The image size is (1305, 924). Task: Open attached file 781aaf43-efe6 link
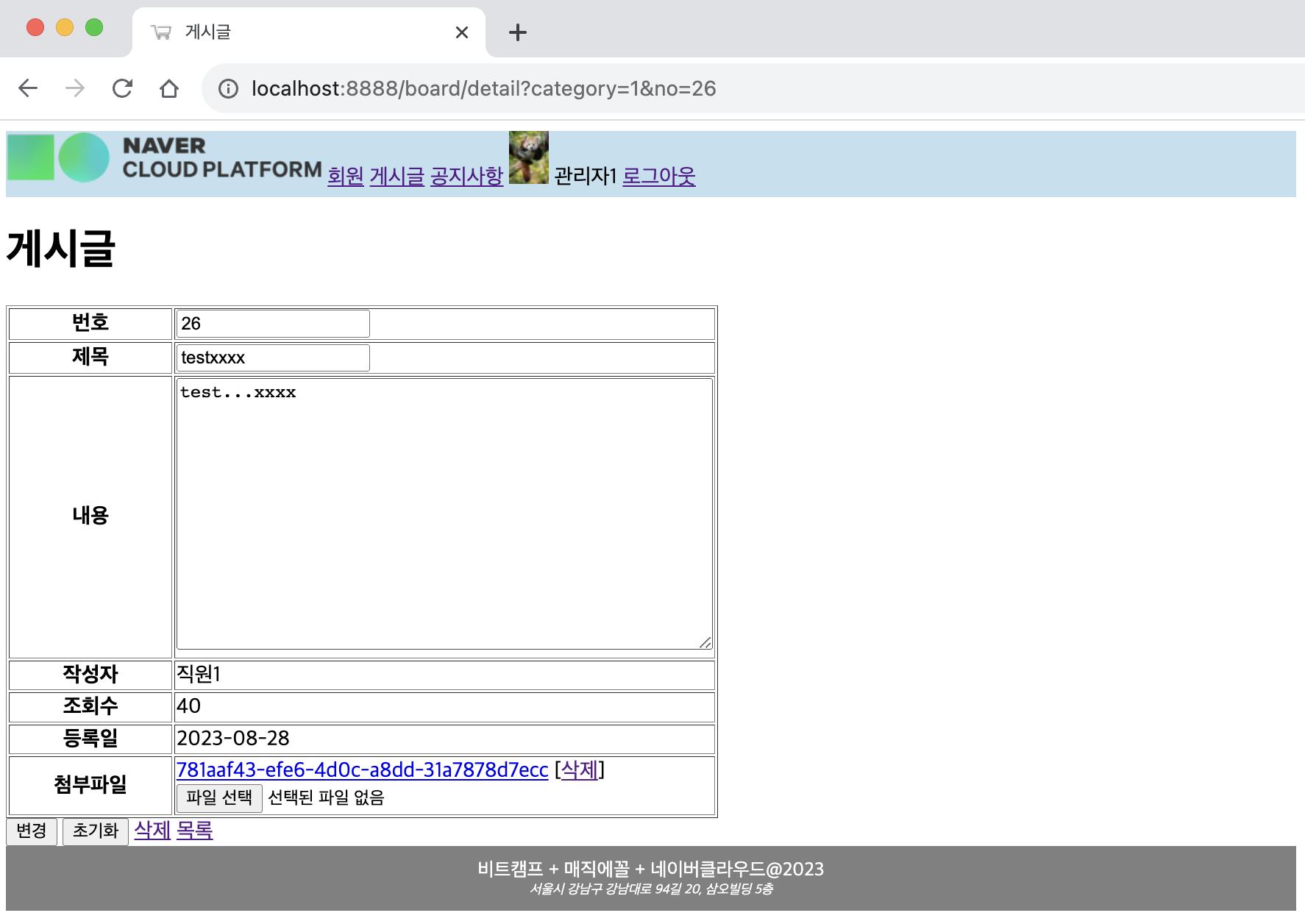coord(363,770)
